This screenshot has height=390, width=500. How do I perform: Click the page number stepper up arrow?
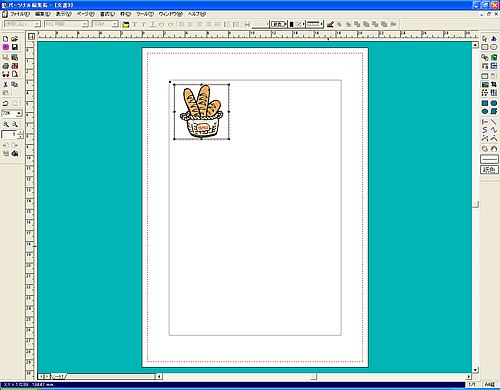21,133
